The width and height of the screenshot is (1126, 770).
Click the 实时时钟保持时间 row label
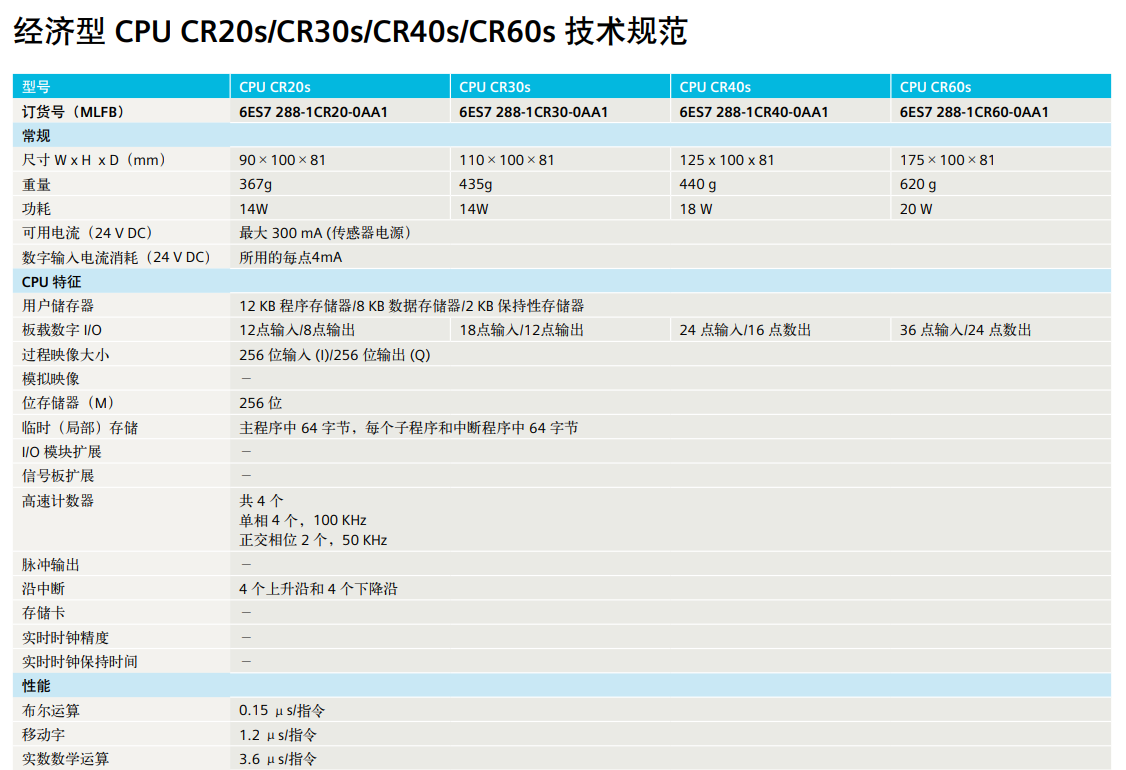coord(80,662)
